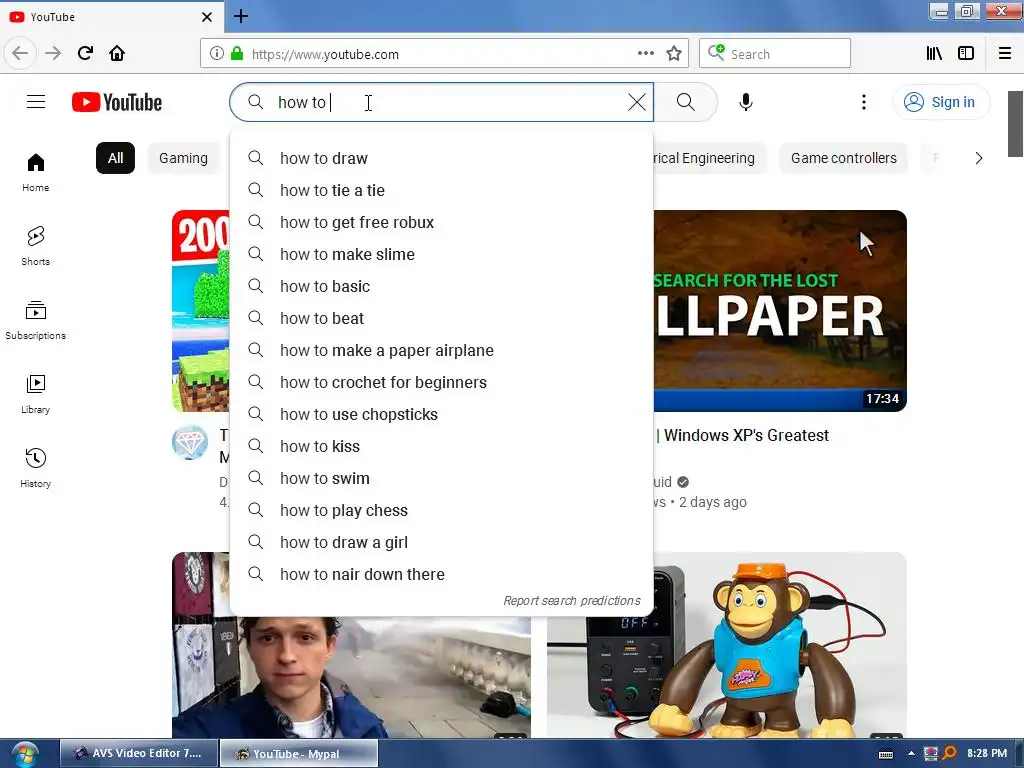Open Shorts in the sidebar
Image resolution: width=1024 pixels, height=768 pixels.
(x=35, y=246)
